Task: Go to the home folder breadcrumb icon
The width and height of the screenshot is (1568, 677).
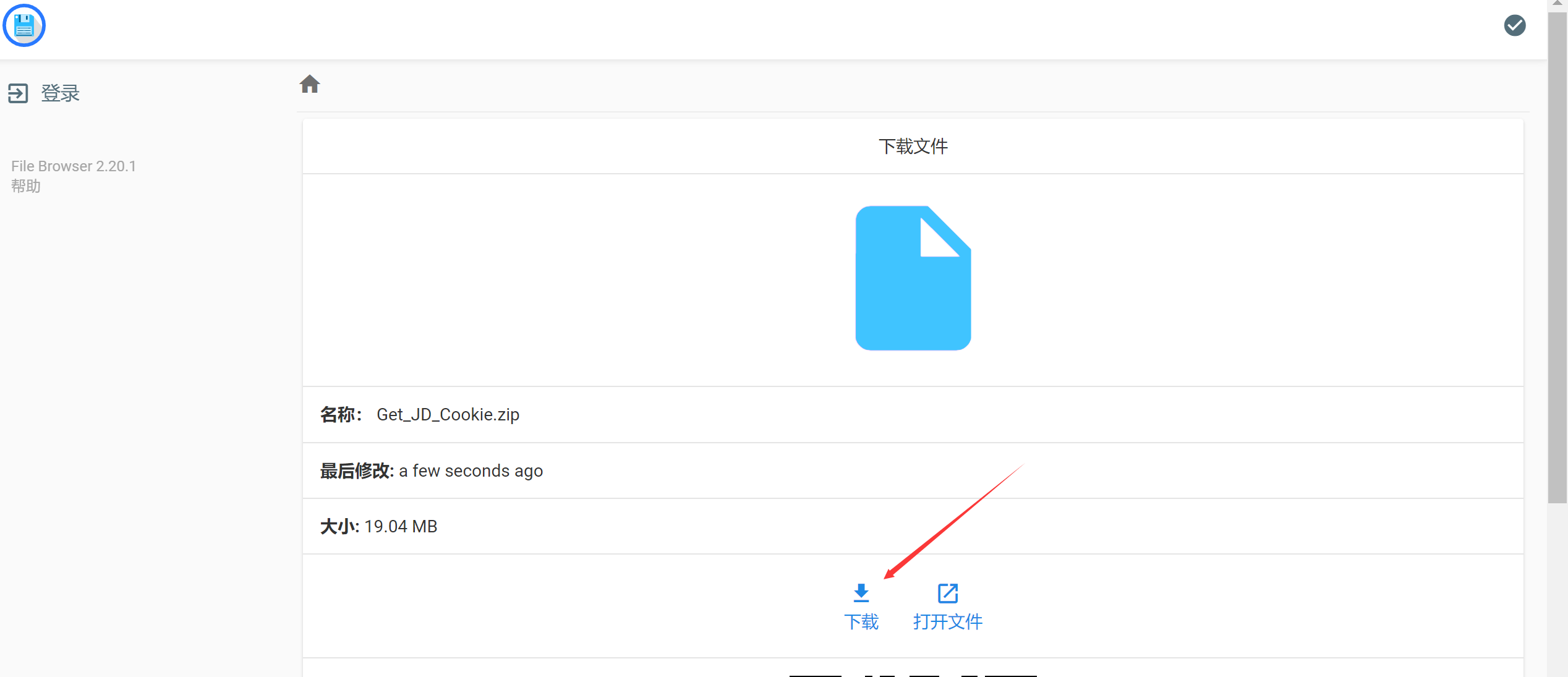Action: tap(310, 84)
